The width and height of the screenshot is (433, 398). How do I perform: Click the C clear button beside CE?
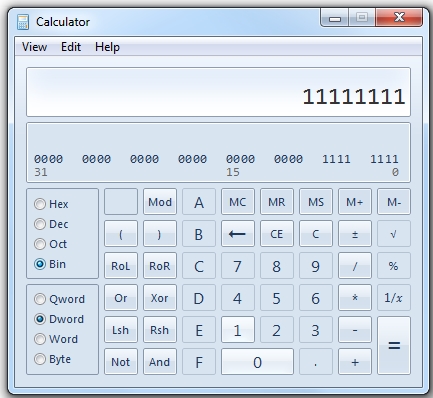(x=316, y=234)
